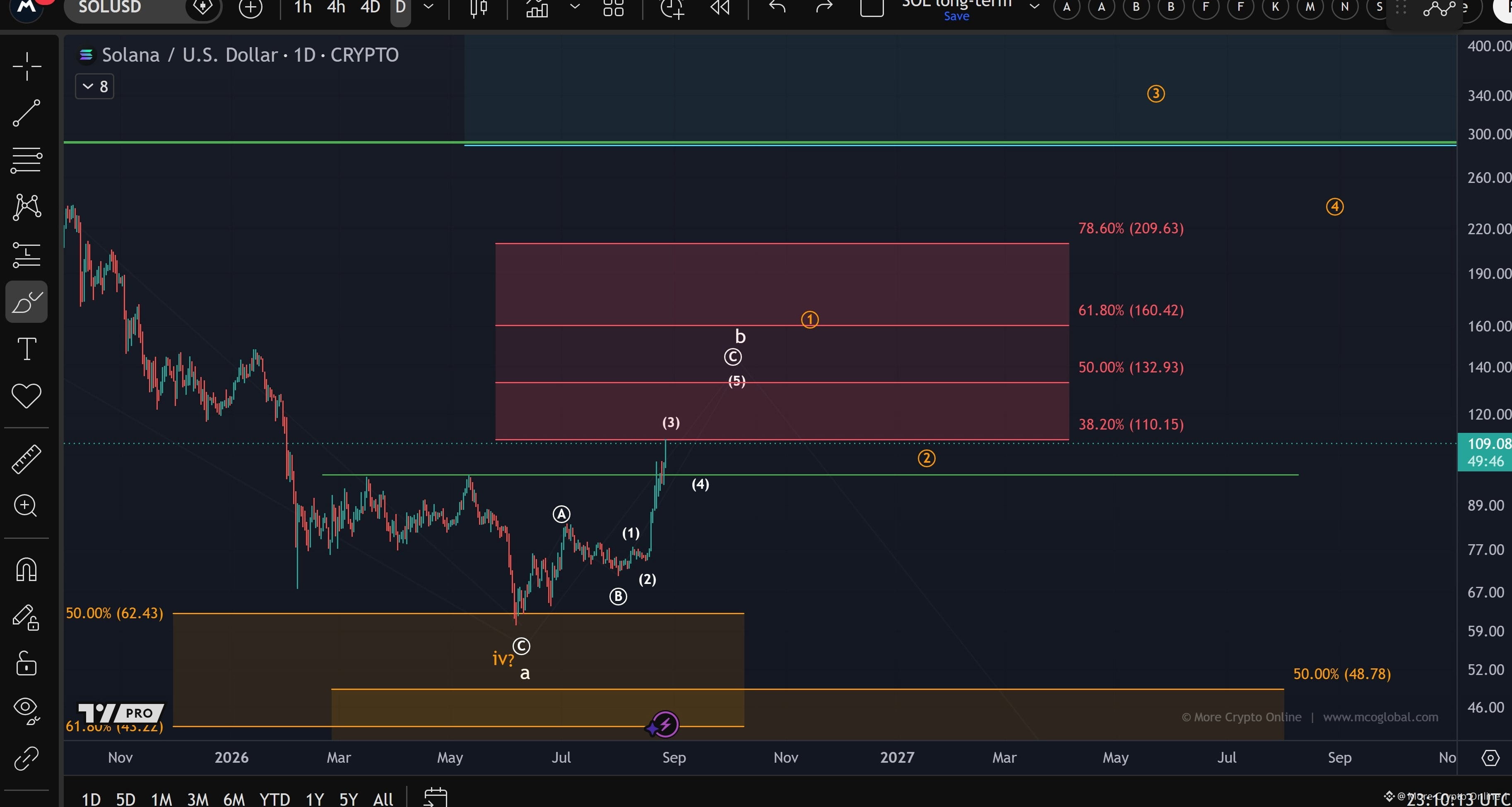Activate the zoom in tool

point(26,505)
